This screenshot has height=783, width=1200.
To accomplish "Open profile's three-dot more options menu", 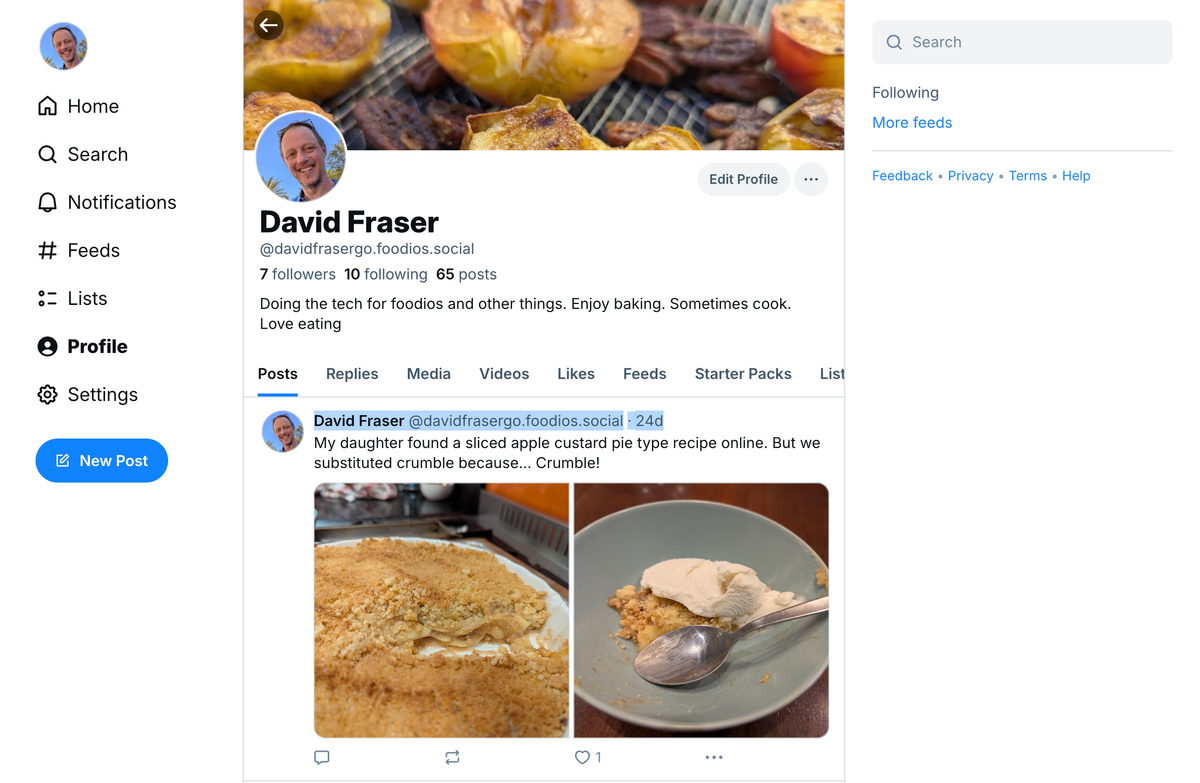I will [x=811, y=179].
